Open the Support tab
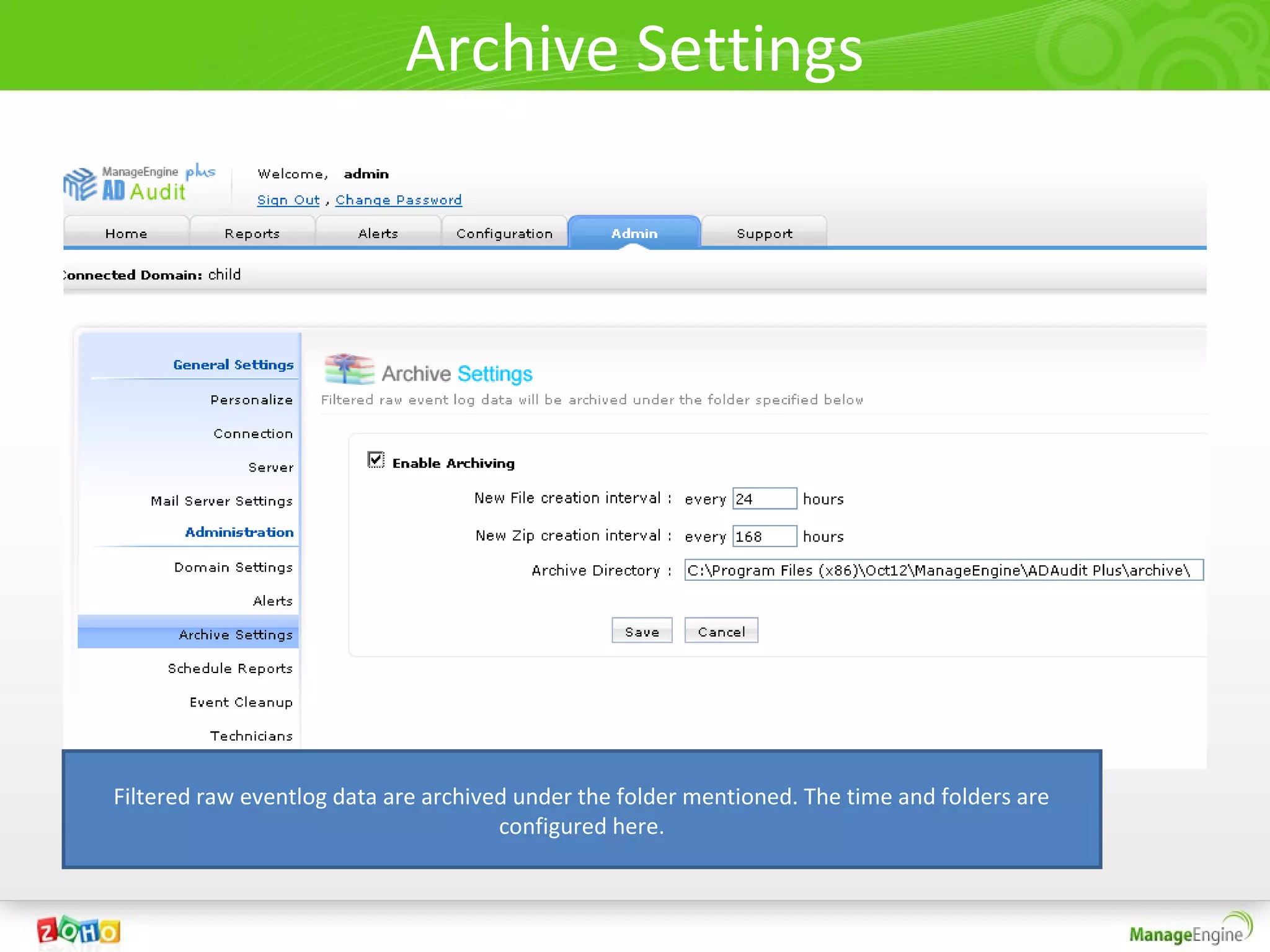This screenshot has height=952, width=1270. [x=765, y=233]
